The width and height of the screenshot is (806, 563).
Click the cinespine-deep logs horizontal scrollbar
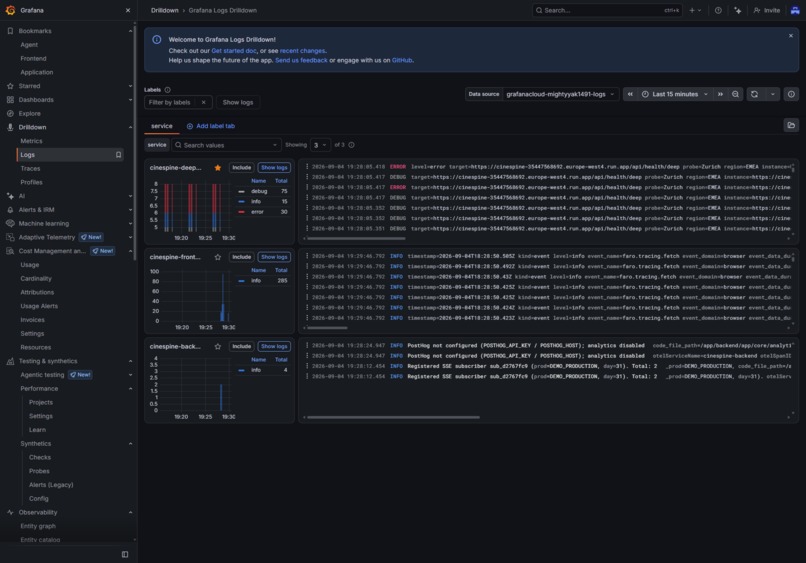coord(356,239)
